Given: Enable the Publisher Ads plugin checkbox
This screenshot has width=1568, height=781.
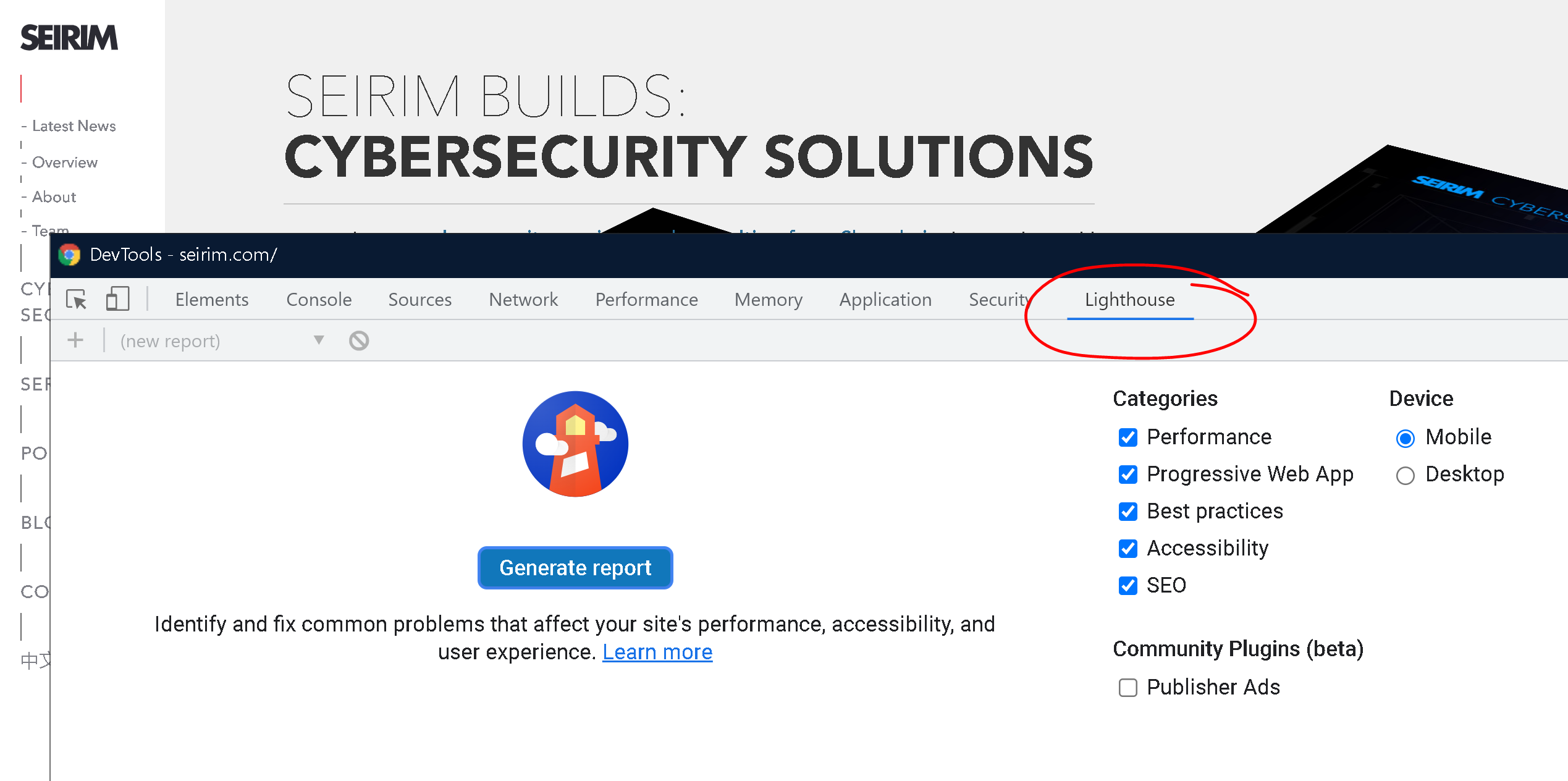Looking at the screenshot, I should click(x=1128, y=688).
